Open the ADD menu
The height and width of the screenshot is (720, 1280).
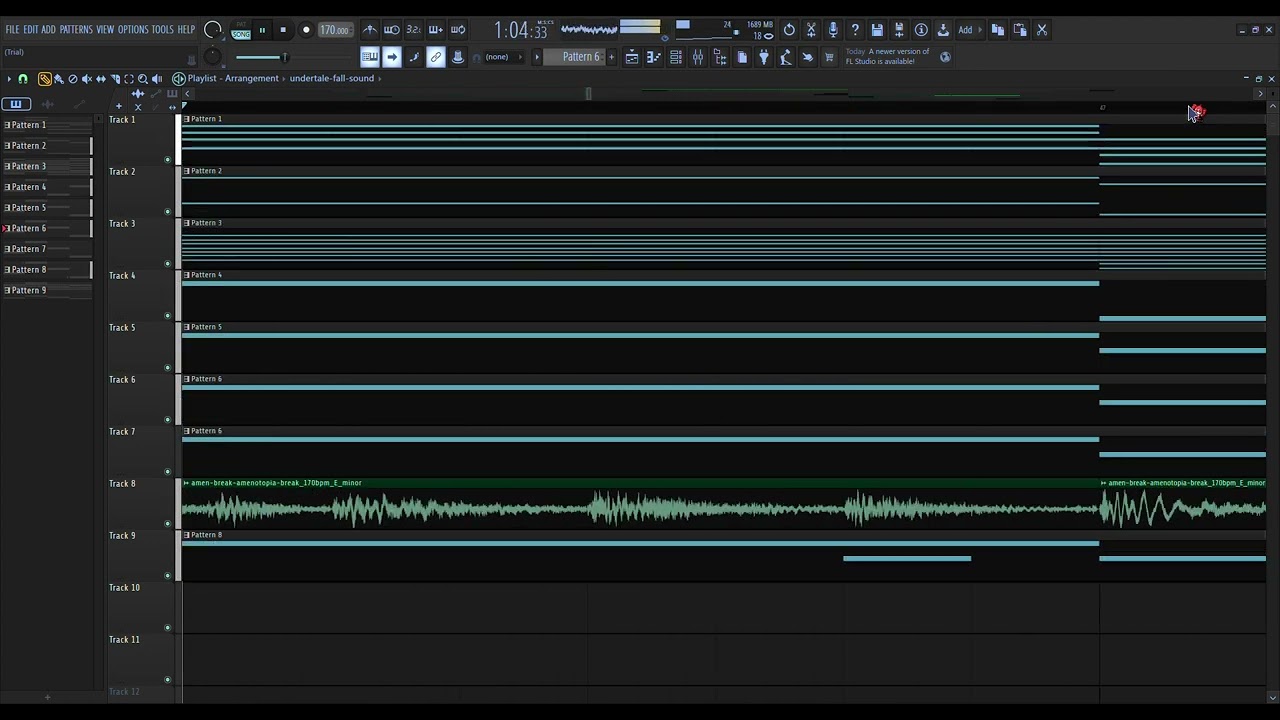pos(48,30)
